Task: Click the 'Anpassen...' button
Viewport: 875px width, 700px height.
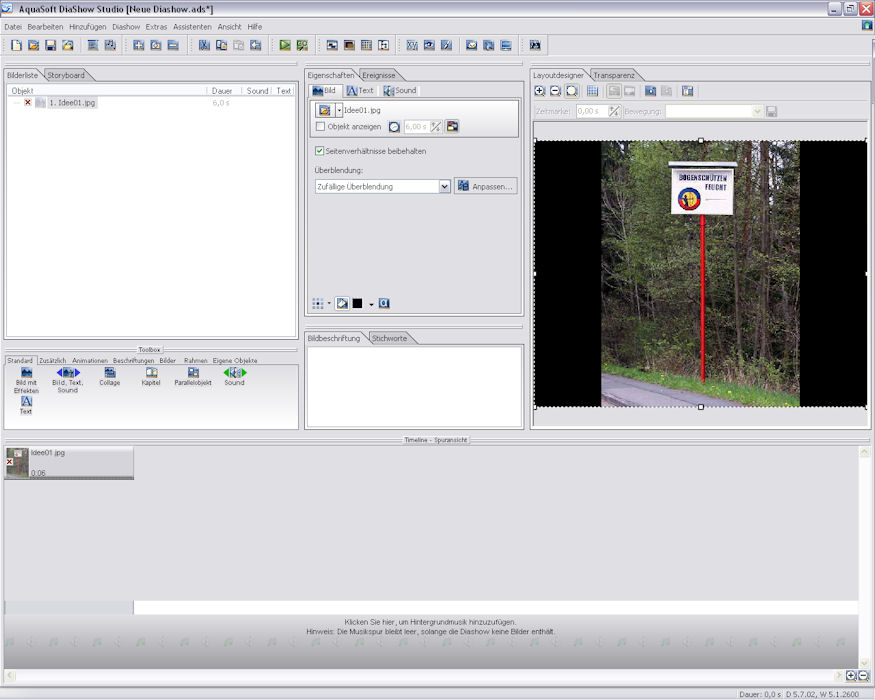Action: coord(485,186)
